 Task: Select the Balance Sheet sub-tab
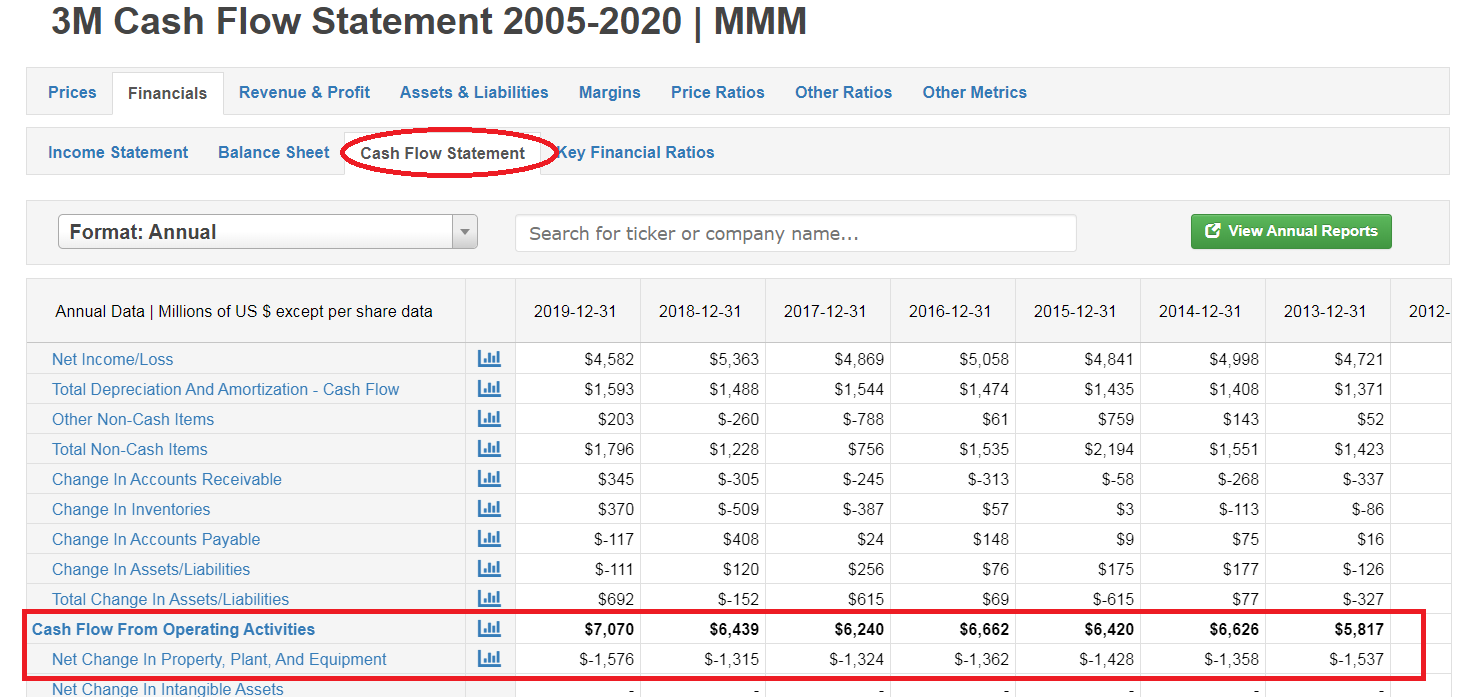coord(273,152)
